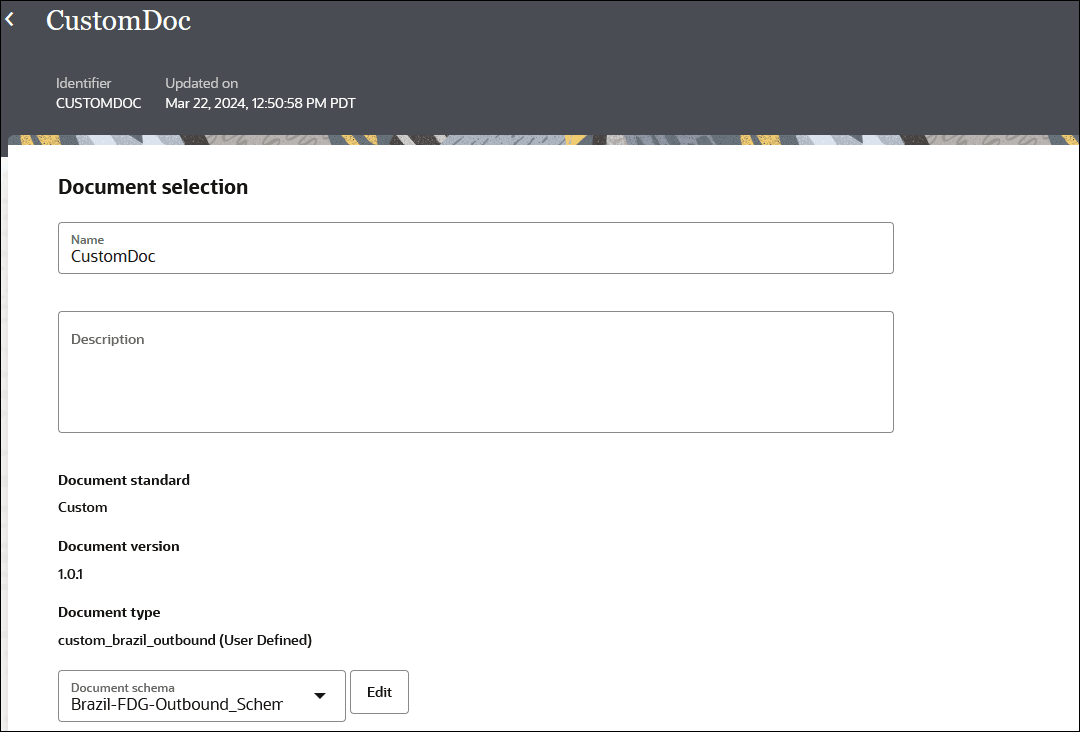The image size is (1080, 732).
Task: Focus the Name input field
Action: click(475, 256)
